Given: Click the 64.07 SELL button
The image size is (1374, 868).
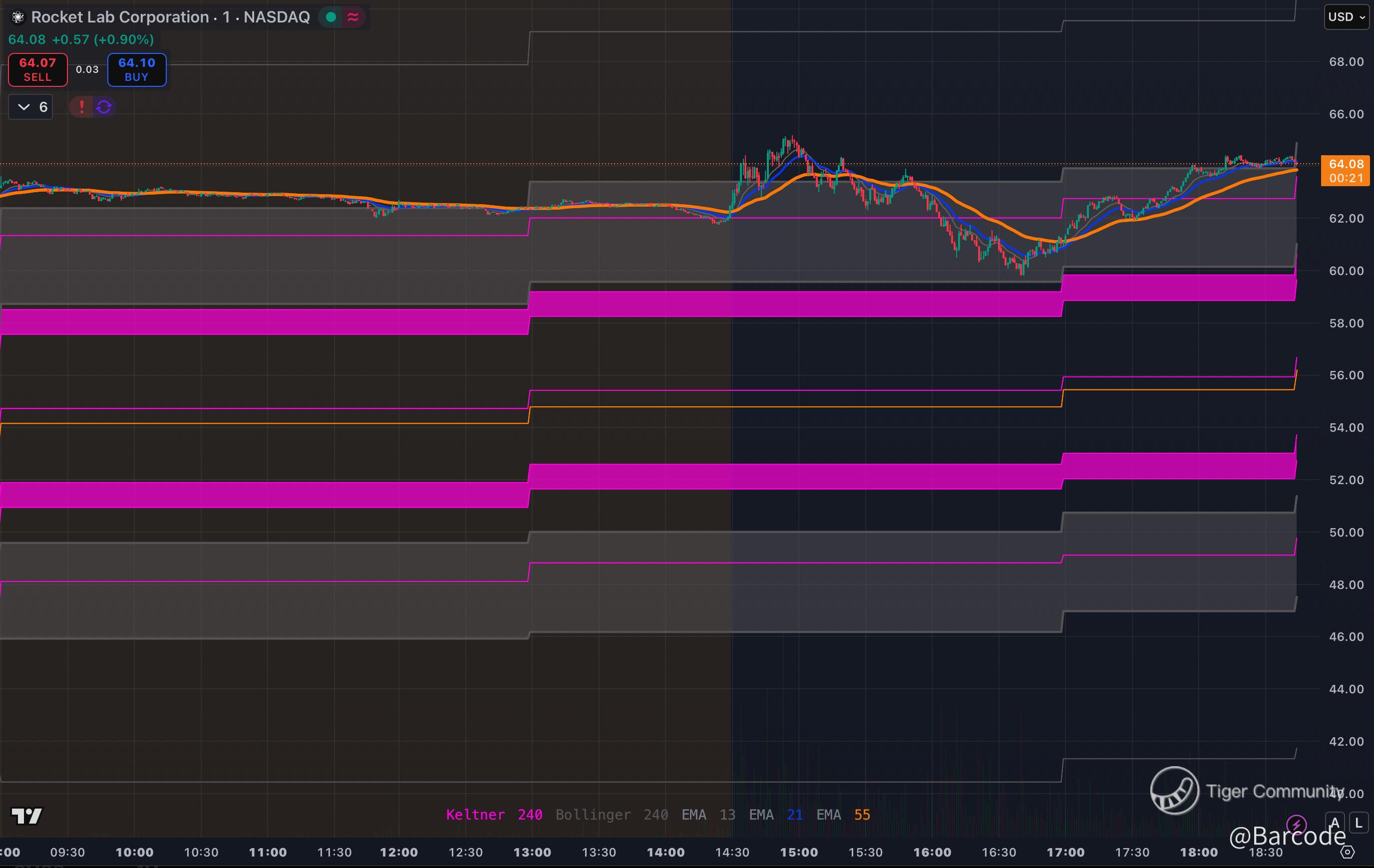Looking at the screenshot, I should [37, 69].
